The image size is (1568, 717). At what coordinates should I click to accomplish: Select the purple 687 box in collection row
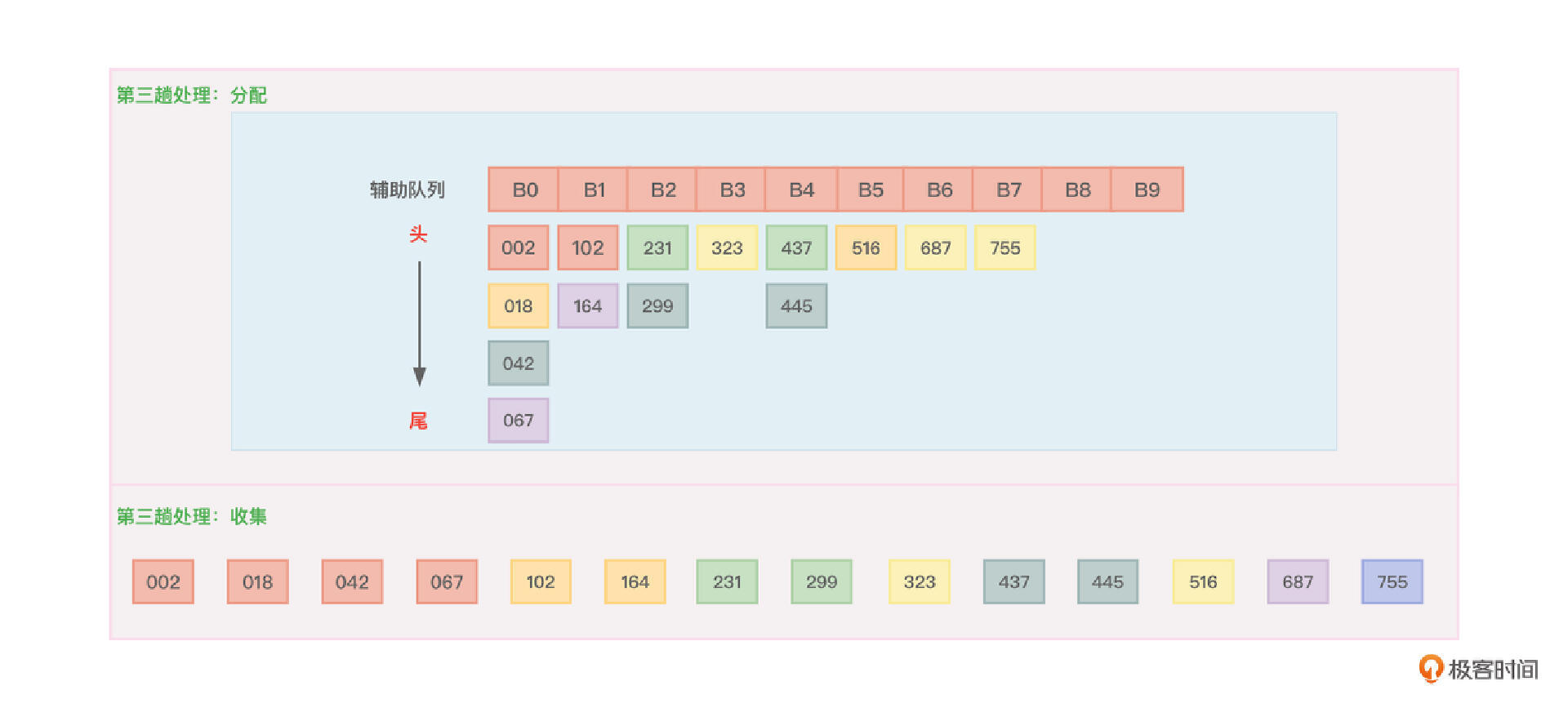[1298, 582]
